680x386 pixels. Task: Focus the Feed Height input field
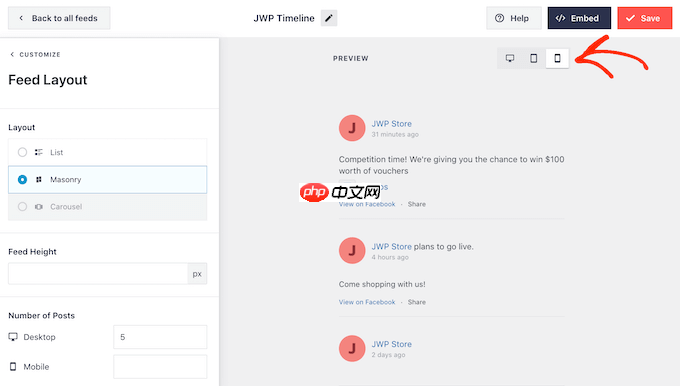98,274
